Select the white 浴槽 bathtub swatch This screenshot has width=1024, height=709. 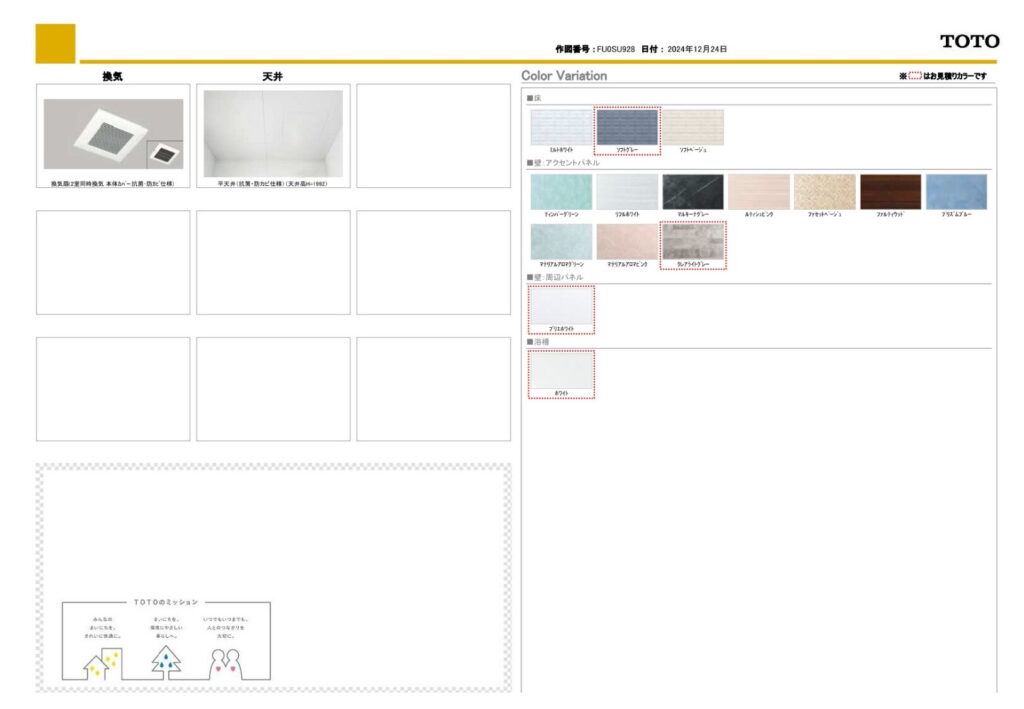561,370
